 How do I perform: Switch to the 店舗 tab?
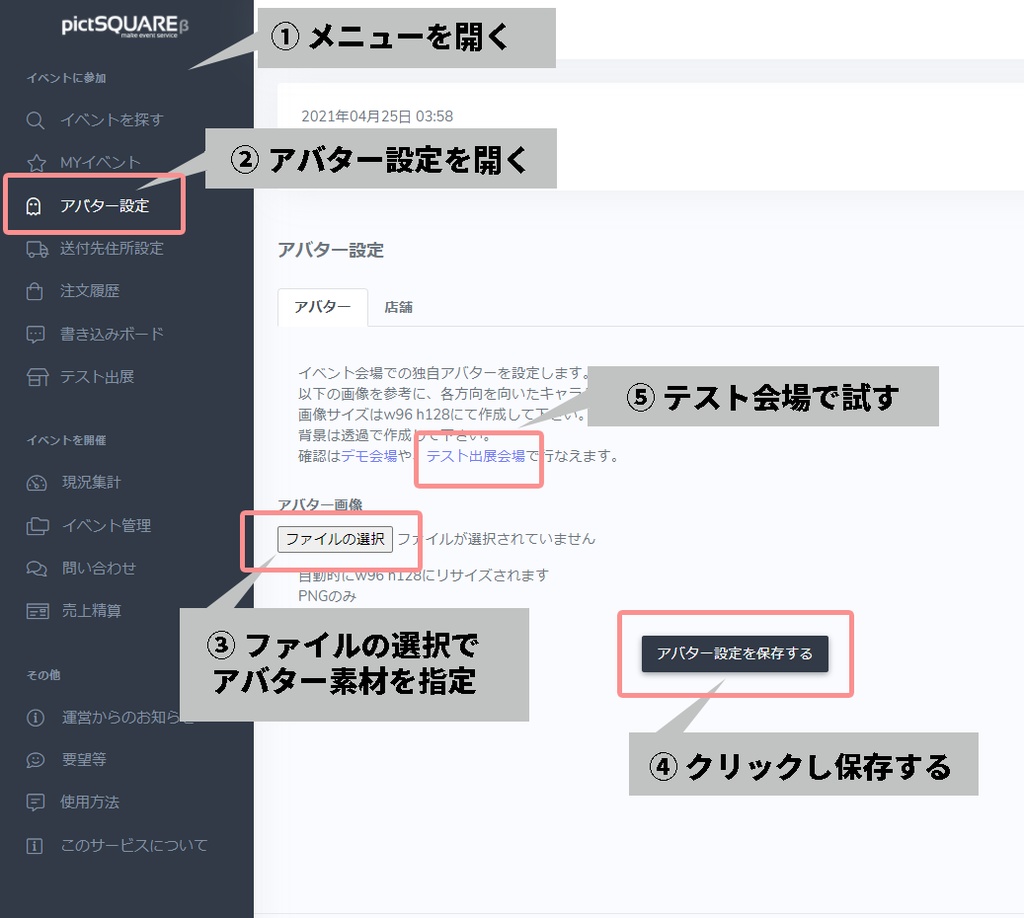(x=398, y=308)
